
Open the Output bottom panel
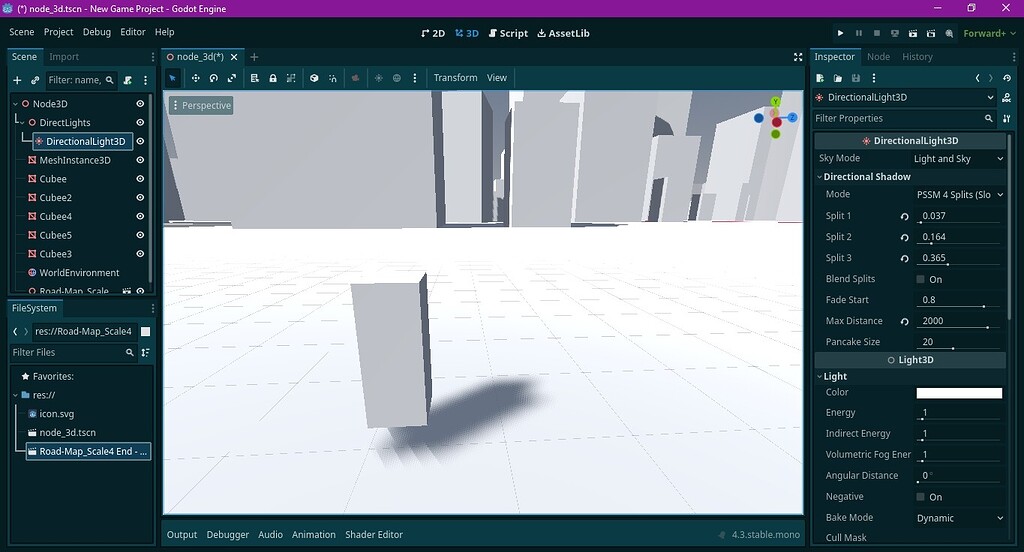pos(182,534)
